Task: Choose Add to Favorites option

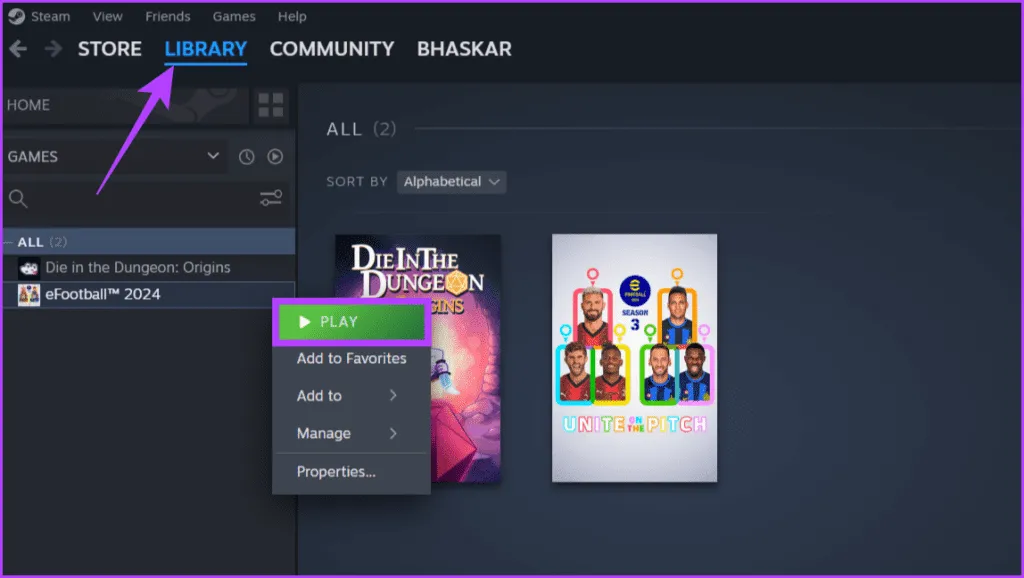Action: click(x=351, y=358)
